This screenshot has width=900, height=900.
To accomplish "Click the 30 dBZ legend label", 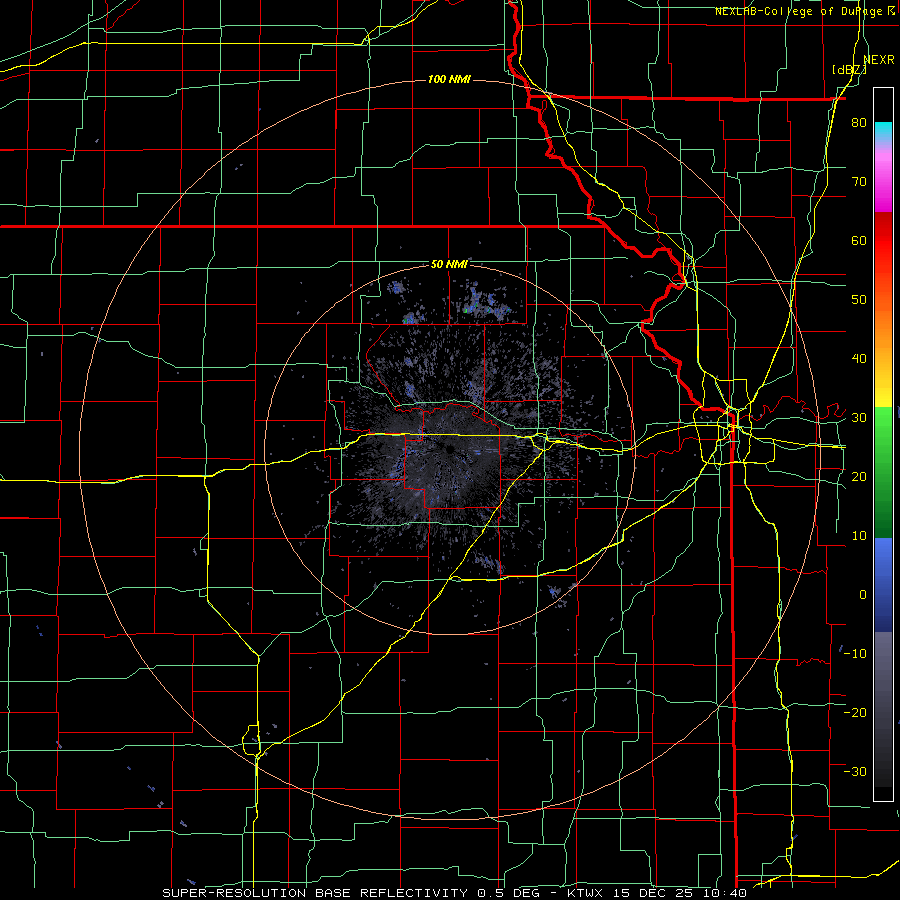I will click(859, 418).
